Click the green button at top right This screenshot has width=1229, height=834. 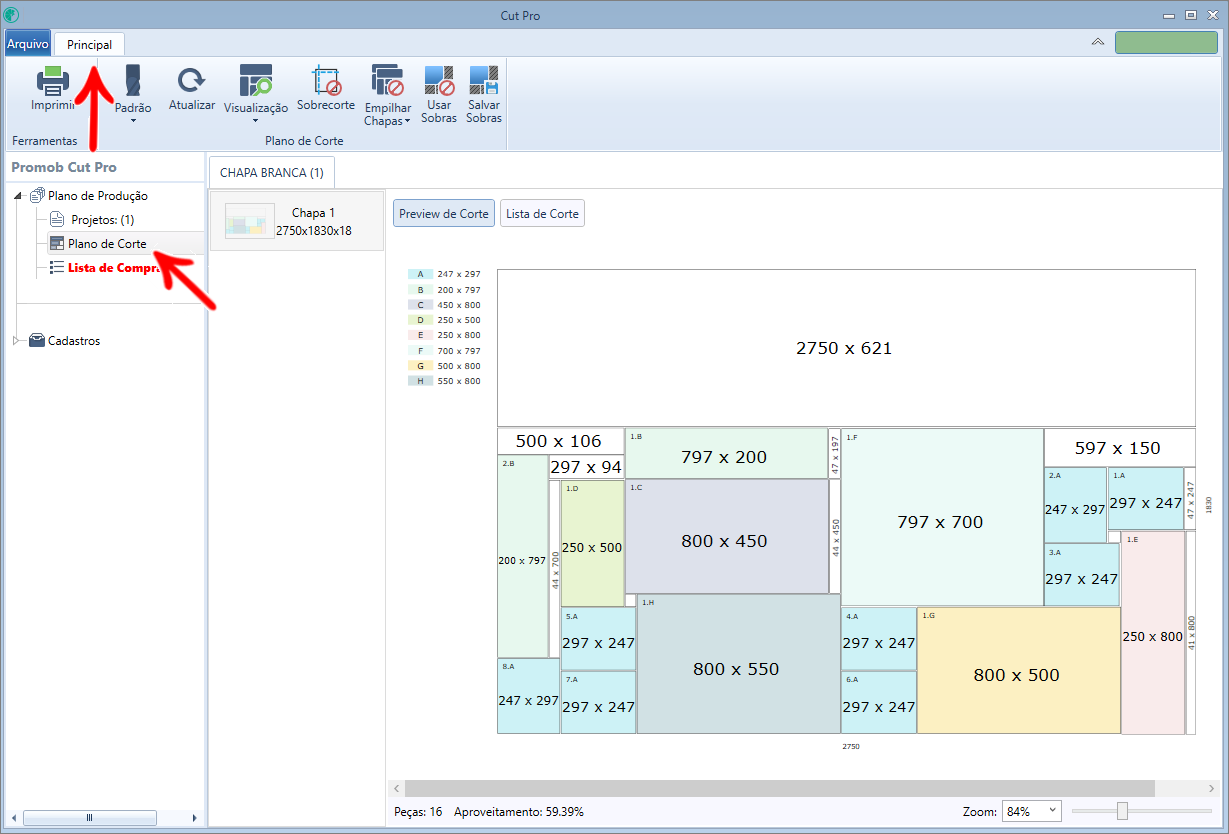(1166, 42)
